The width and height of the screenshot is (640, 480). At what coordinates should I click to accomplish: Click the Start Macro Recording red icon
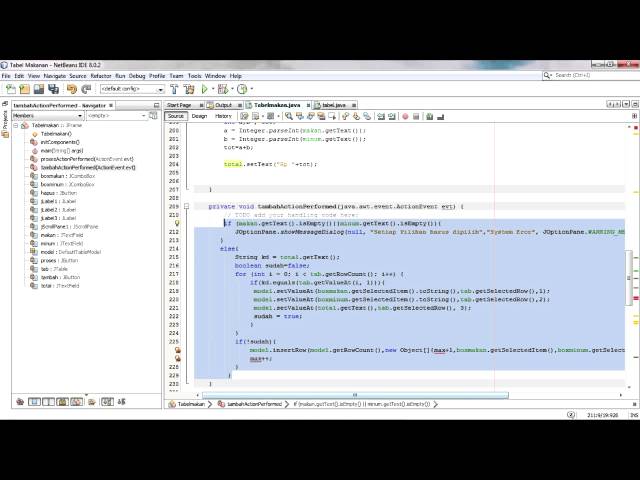(405, 116)
